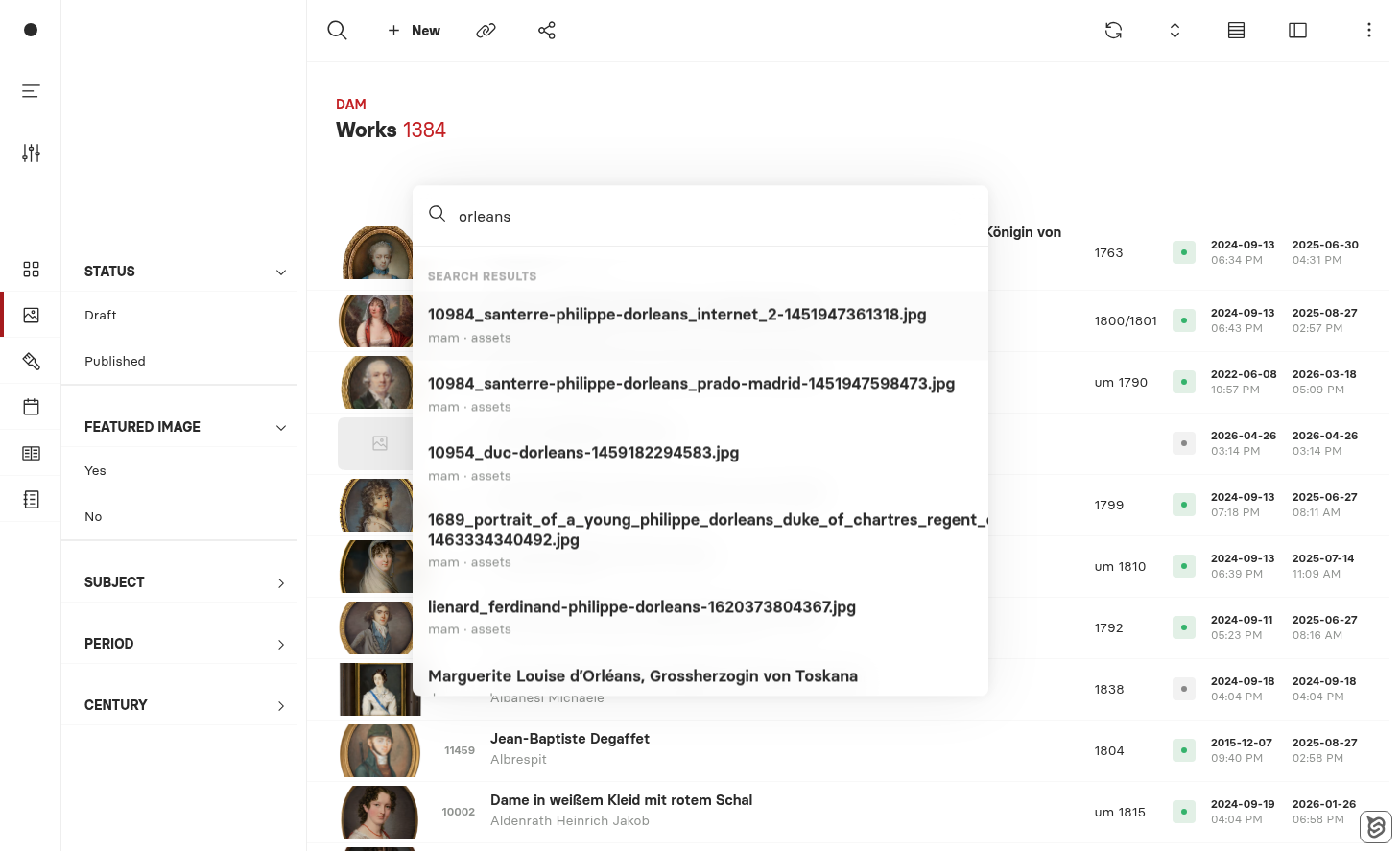Screen dimensions: 1400x851
Task: Toggle gray status dot in 2026-04-26 row
Action: click(x=1184, y=443)
